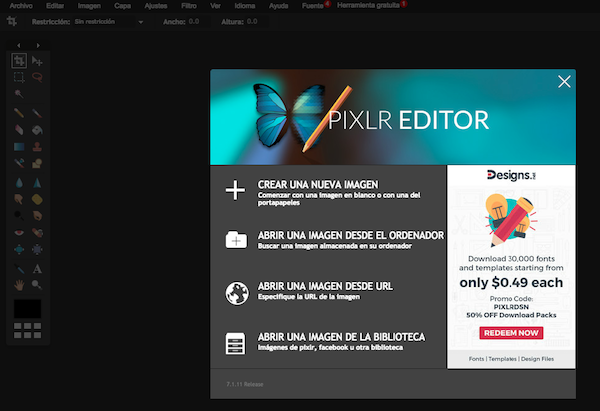Click the Designs.net logo in ad

(511, 175)
